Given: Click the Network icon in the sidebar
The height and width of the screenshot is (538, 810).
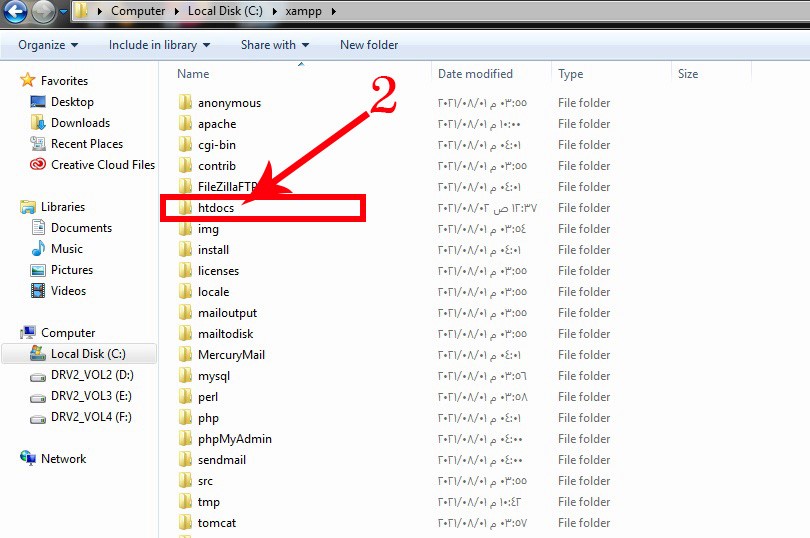Looking at the screenshot, I should (27, 457).
